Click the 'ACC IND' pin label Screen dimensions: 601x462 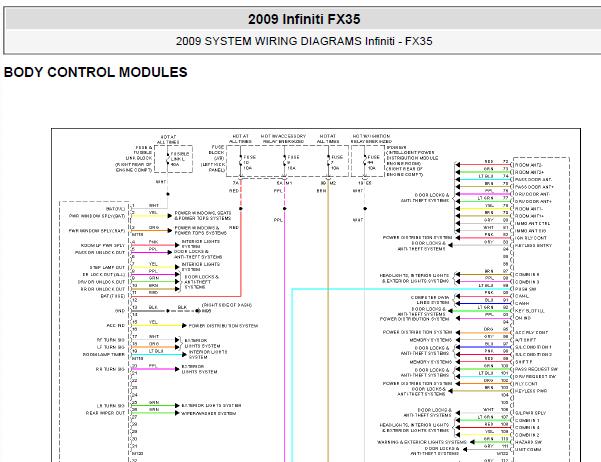116,326
